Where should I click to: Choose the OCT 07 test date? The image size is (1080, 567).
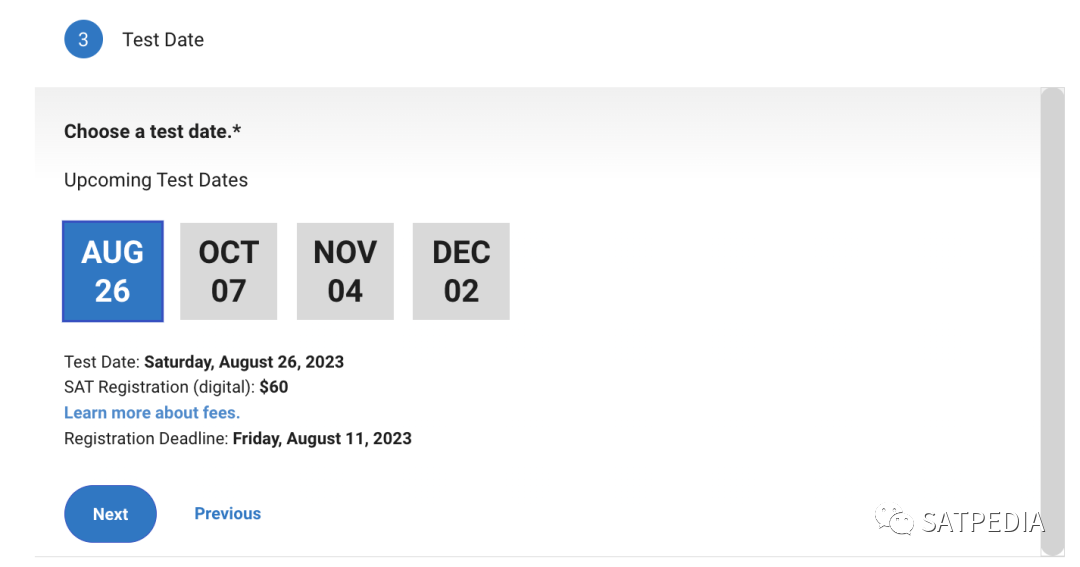coord(228,271)
